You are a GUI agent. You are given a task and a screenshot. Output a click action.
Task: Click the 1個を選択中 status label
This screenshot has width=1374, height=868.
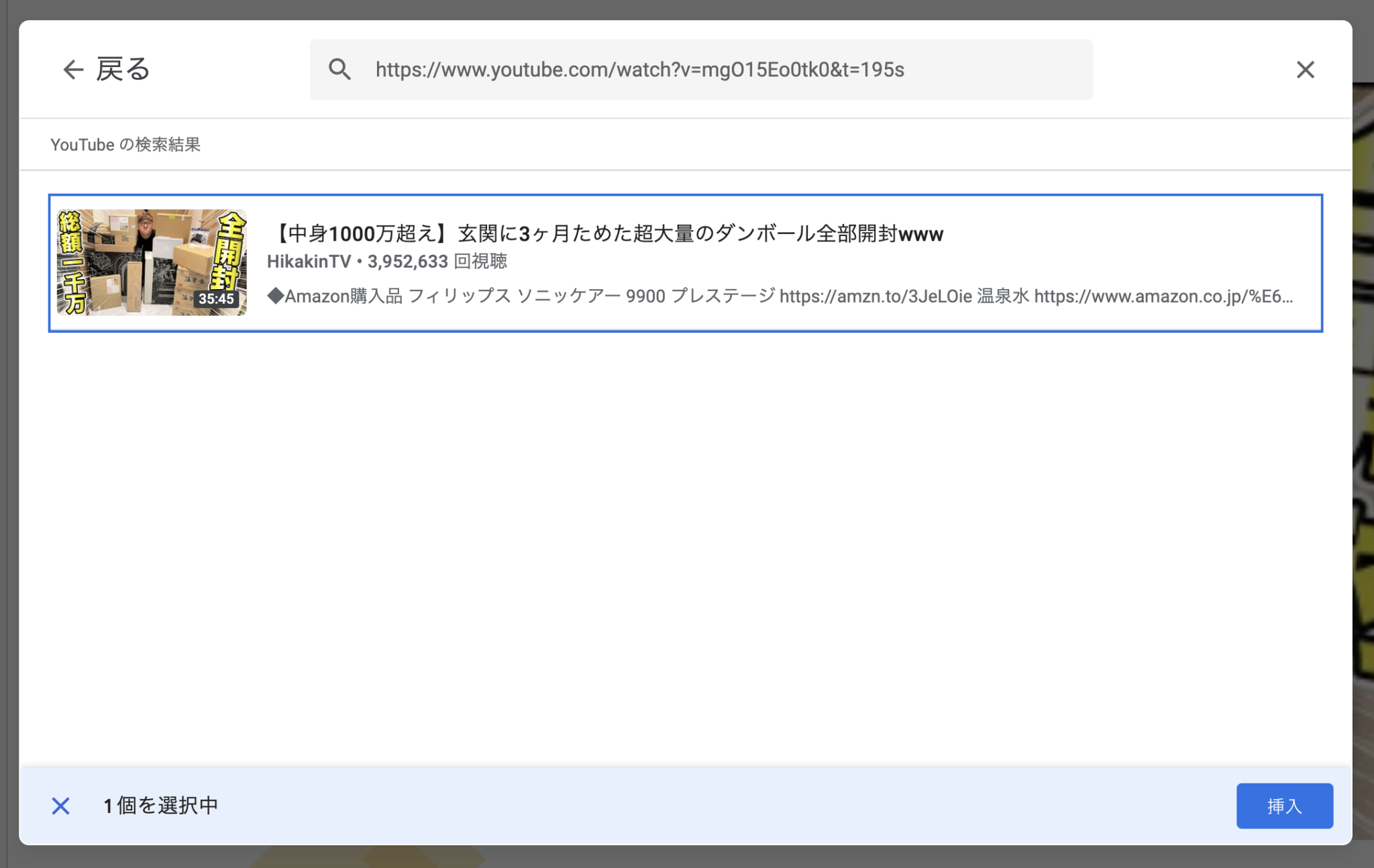point(160,806)
